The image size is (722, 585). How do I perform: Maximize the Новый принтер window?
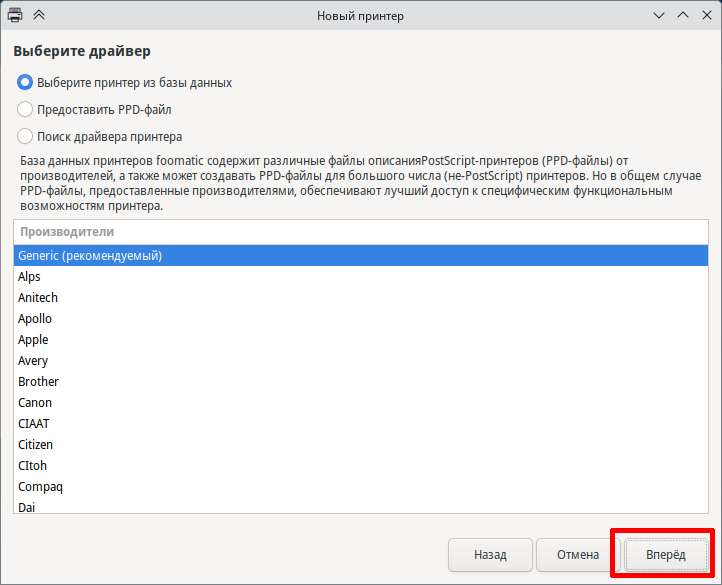tap(683, 15)
